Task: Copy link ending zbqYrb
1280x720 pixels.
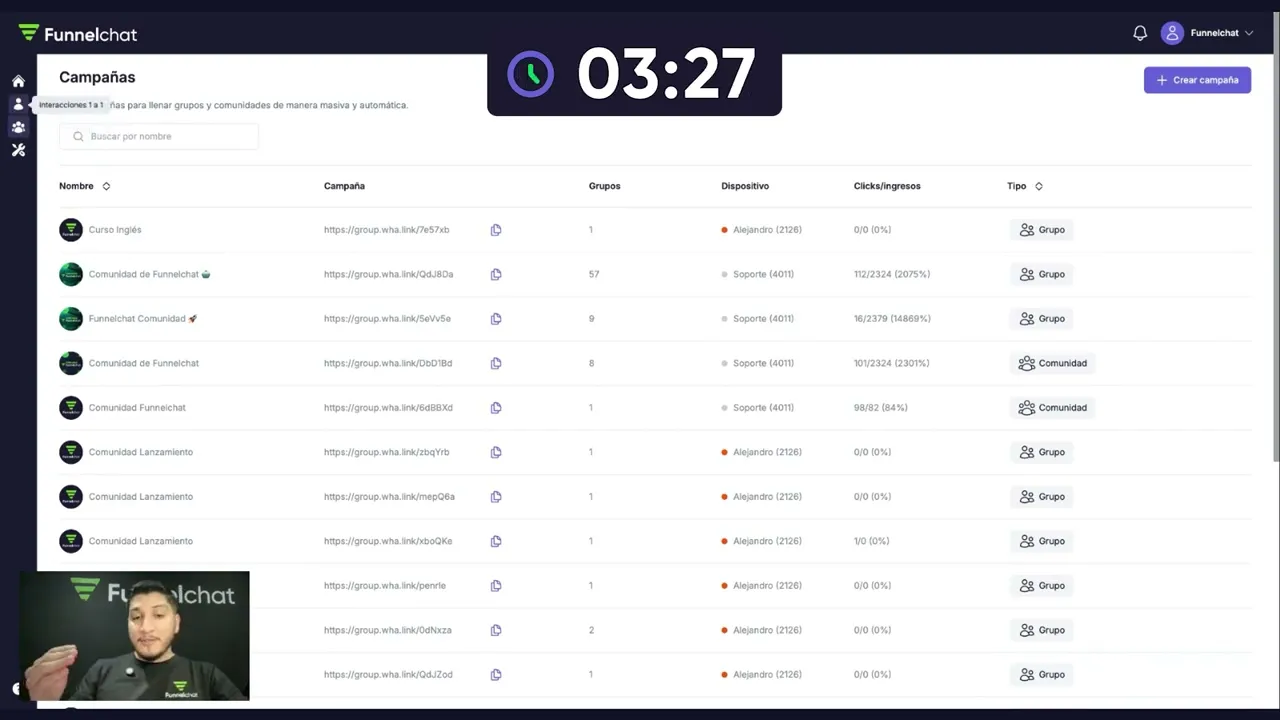Action: (496, 452)
